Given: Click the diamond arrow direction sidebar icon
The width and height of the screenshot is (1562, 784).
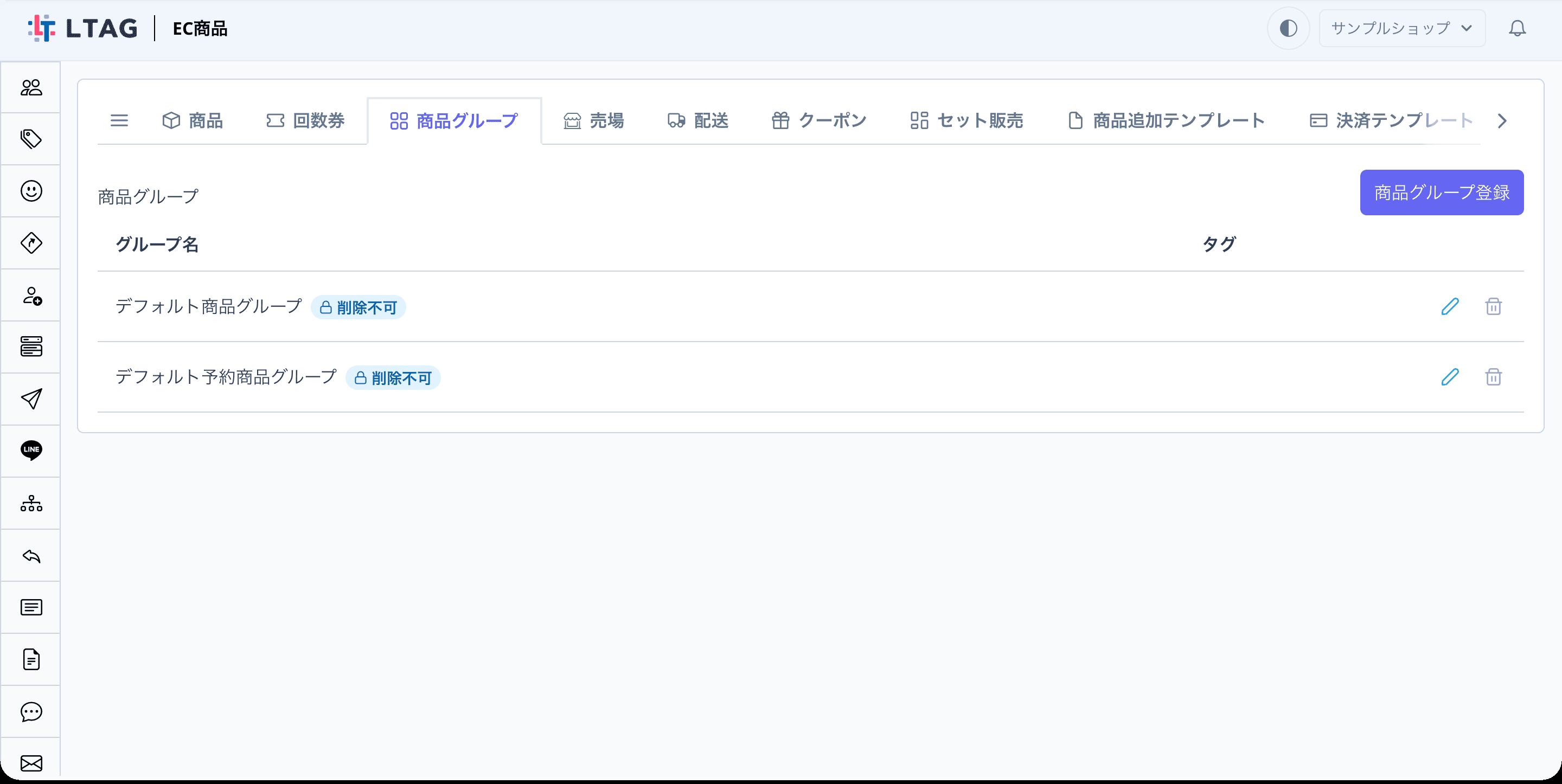Looking at the screenshot, I should click(x=31, y=243).
